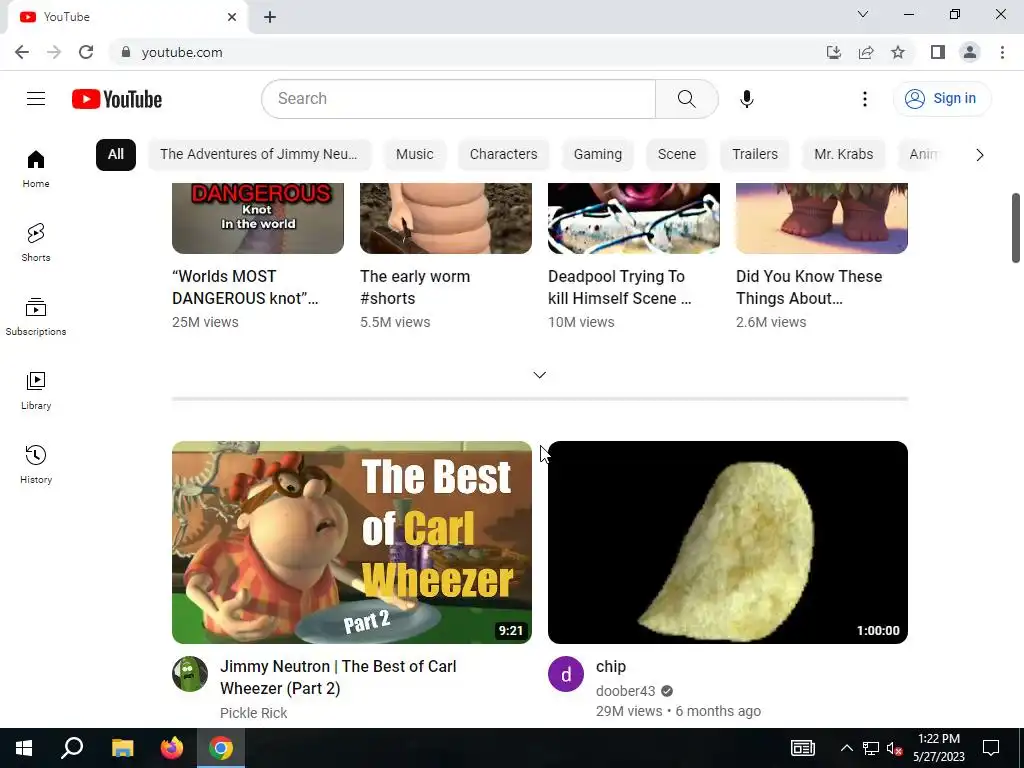This screenshot has width=1024, height=768.
Task: Click taskbar clock 1:22 PM
Action: [x=938, y=748]
